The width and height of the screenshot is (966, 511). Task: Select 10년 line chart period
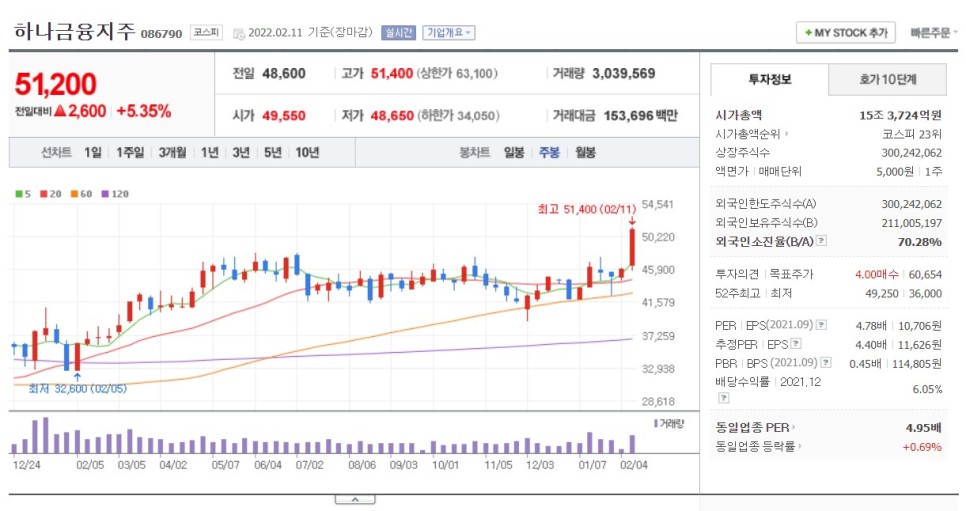click(x=307, y=152)
